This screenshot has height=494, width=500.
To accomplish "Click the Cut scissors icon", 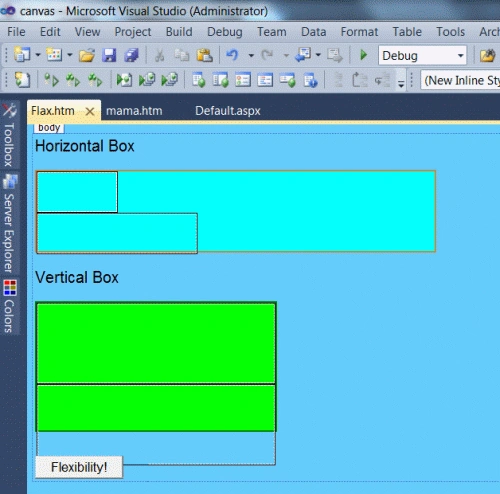I will (x=160, y=55).
